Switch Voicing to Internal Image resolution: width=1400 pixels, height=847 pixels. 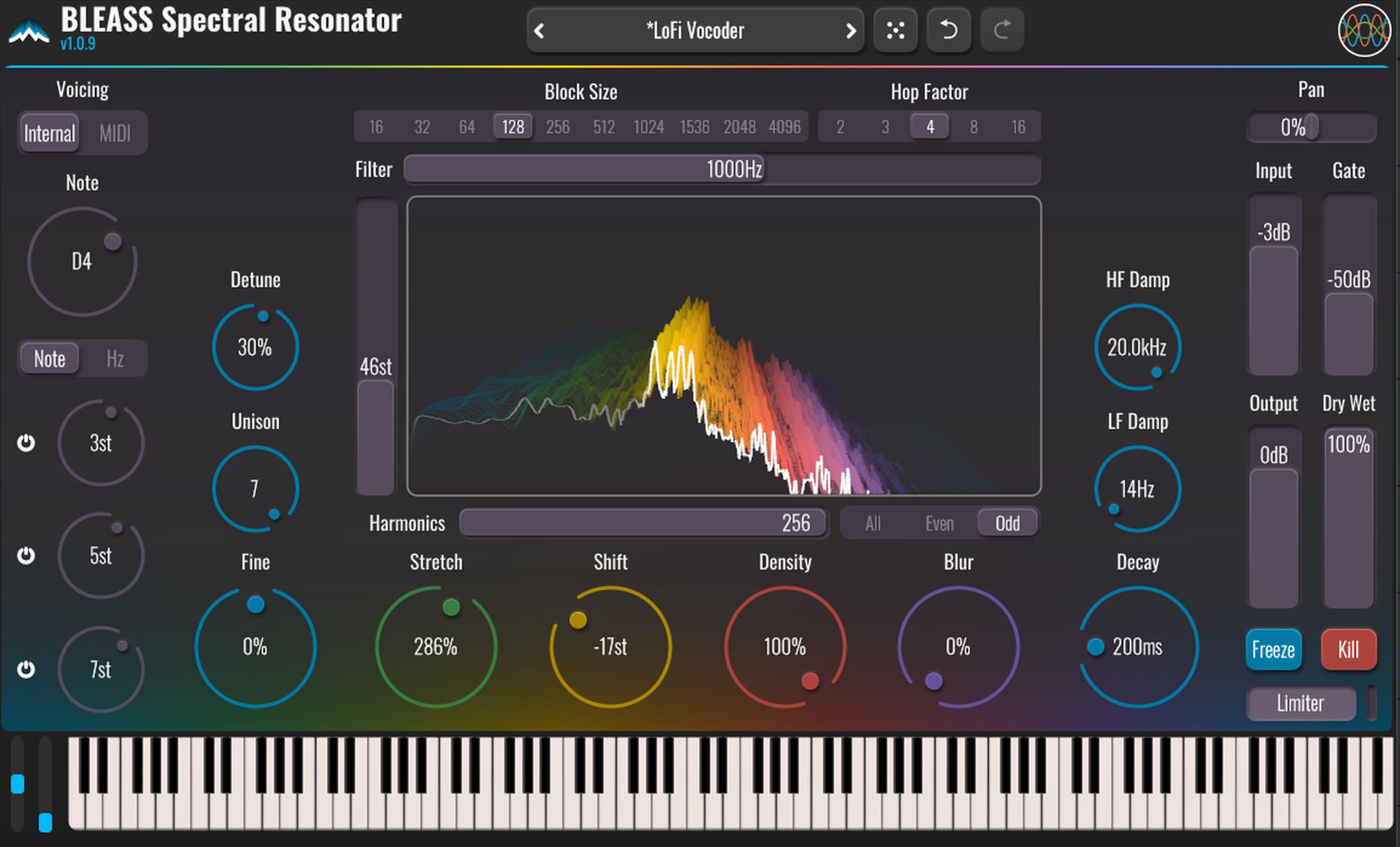point(50,133)
